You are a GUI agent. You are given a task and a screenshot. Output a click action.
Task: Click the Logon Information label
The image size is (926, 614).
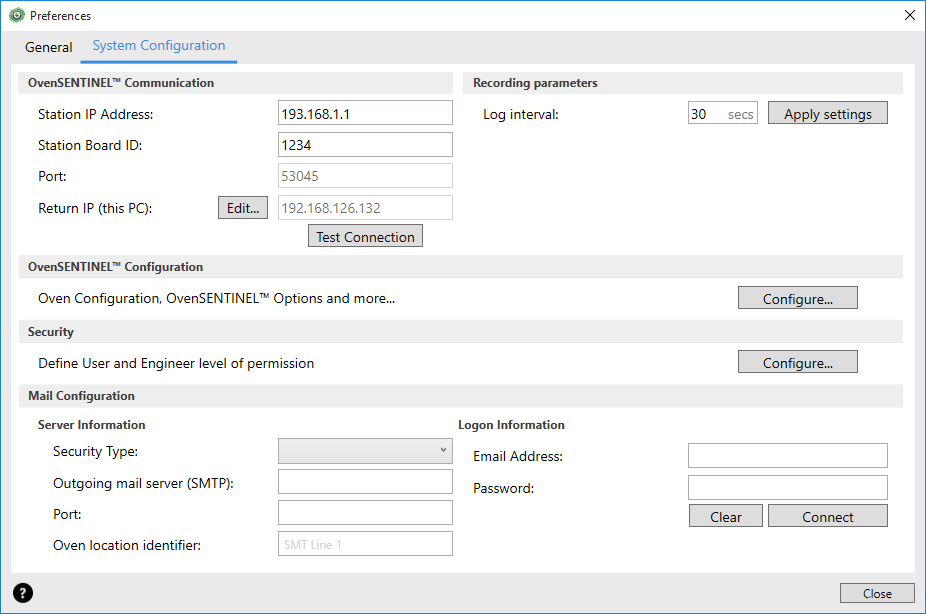click(511, 424)
